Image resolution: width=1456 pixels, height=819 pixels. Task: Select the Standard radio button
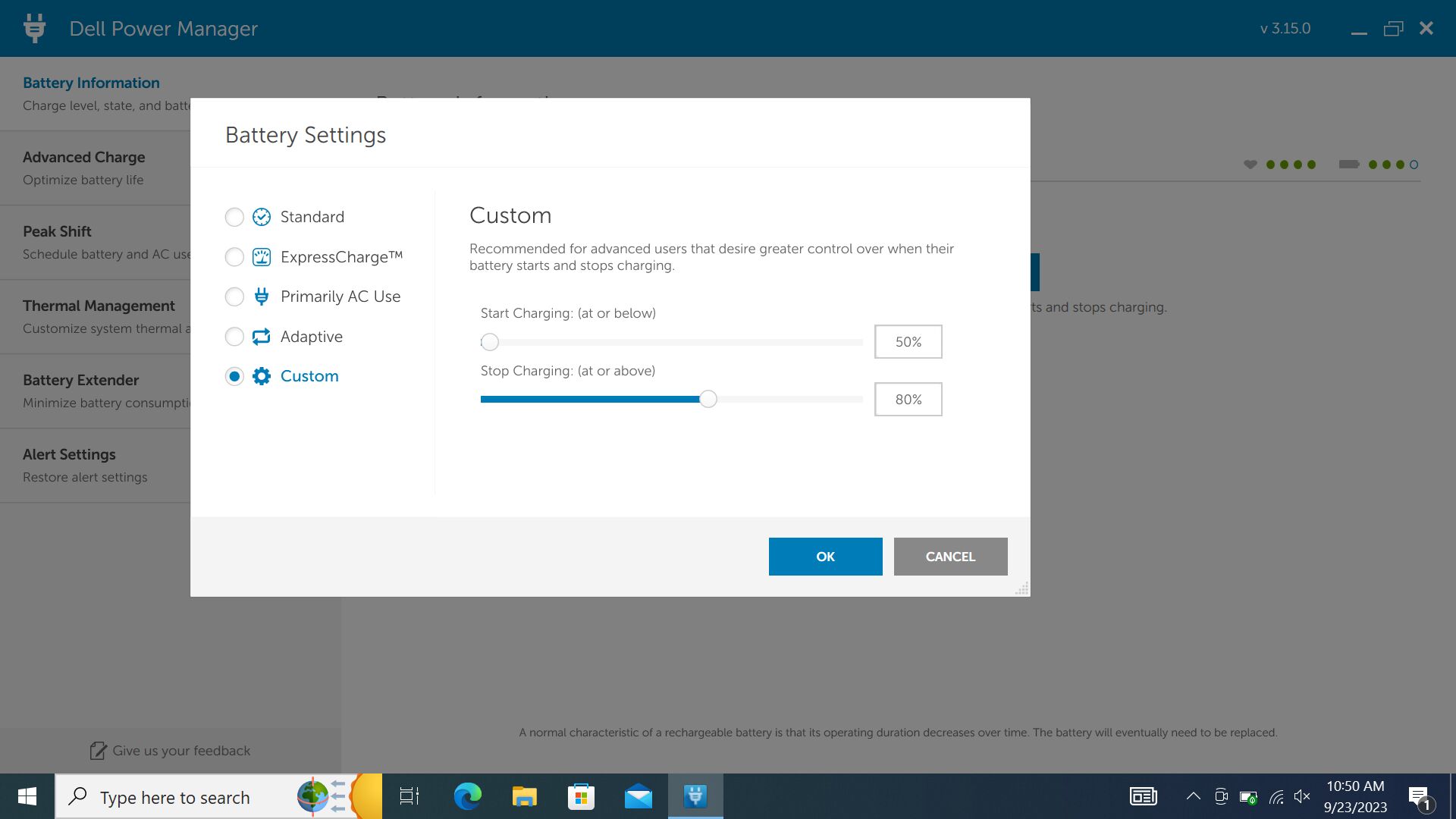tap(234, 217)
